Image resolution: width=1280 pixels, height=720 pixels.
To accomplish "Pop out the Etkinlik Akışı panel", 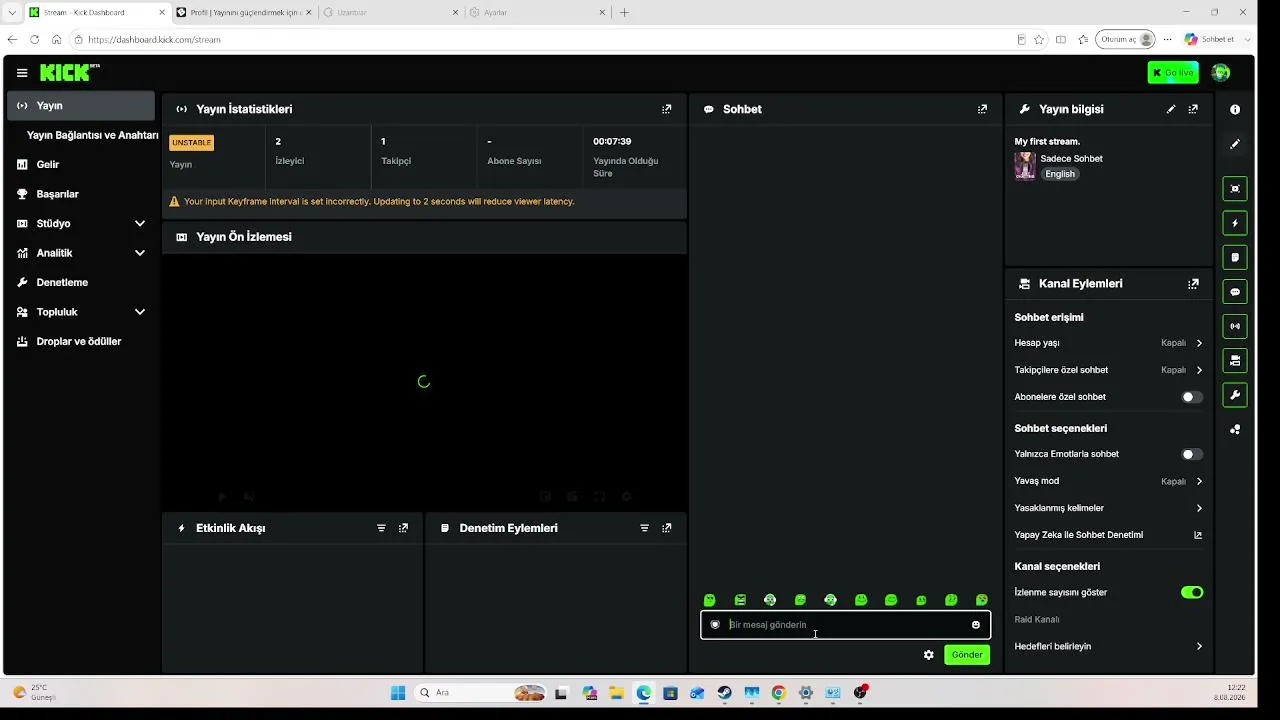I will [403, 528].
